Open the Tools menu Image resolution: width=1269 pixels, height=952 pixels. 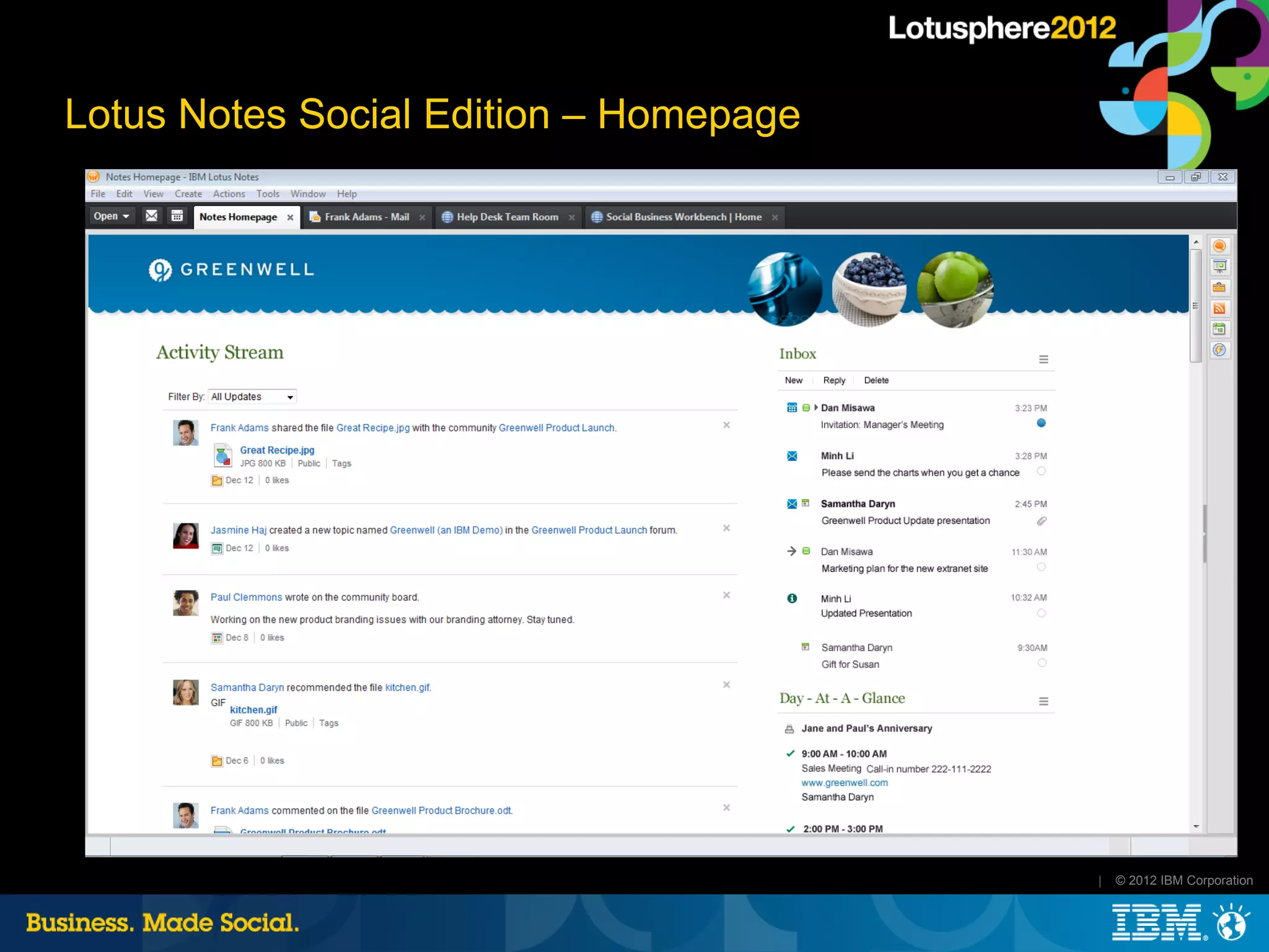pyautogui.click(x=268, y=194)
